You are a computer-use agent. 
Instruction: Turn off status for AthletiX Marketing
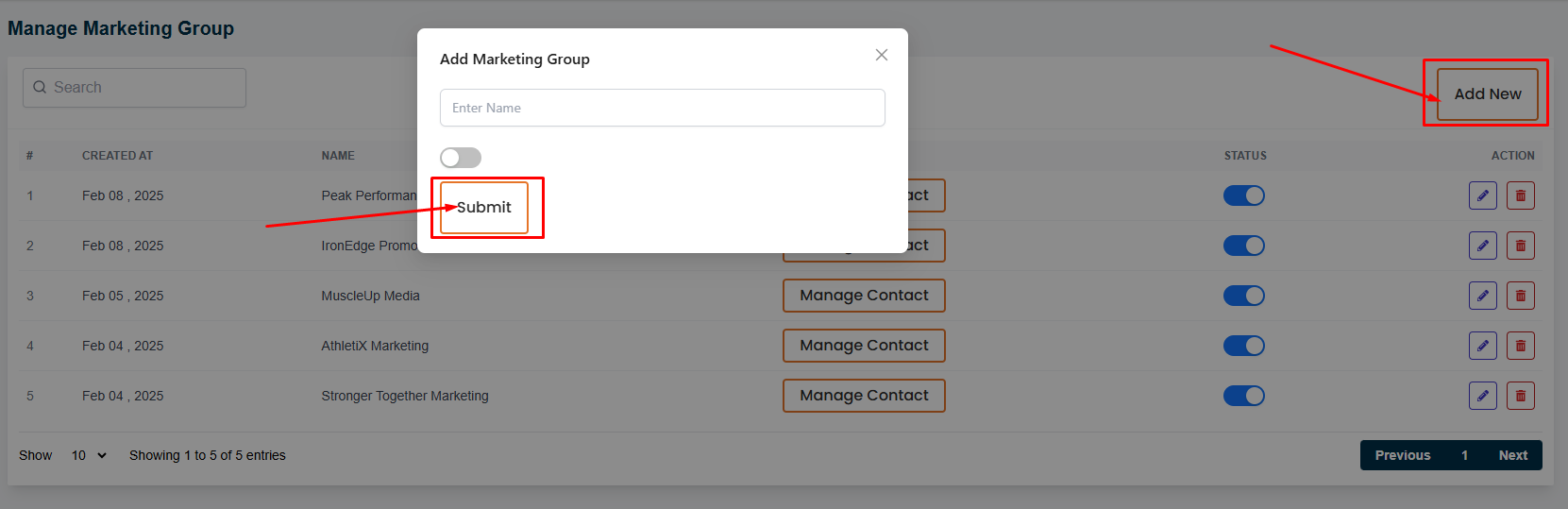1244,346
